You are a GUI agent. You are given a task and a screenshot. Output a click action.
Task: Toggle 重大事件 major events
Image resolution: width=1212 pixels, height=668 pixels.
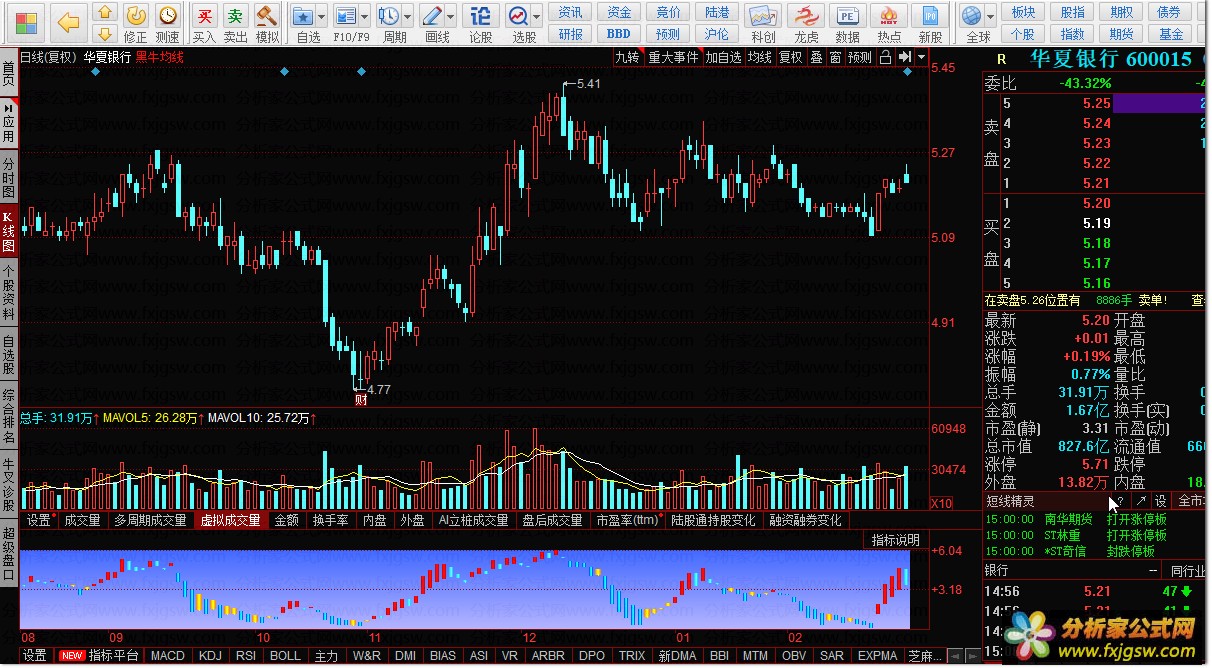coord(673,57)
